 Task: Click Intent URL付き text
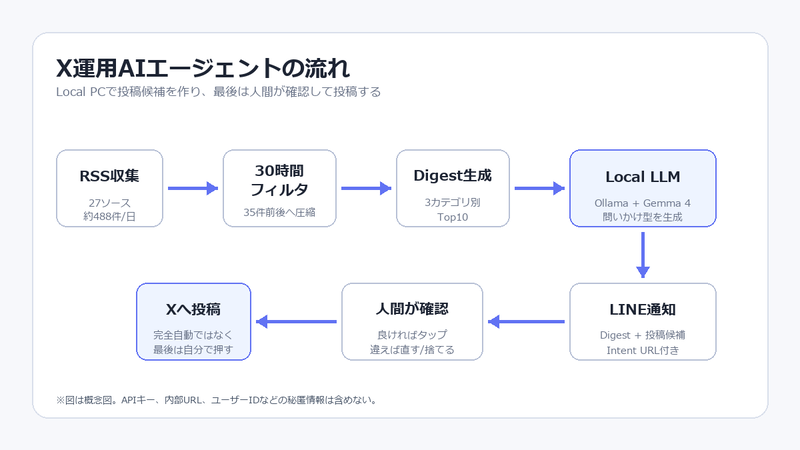tap(642, 350)
